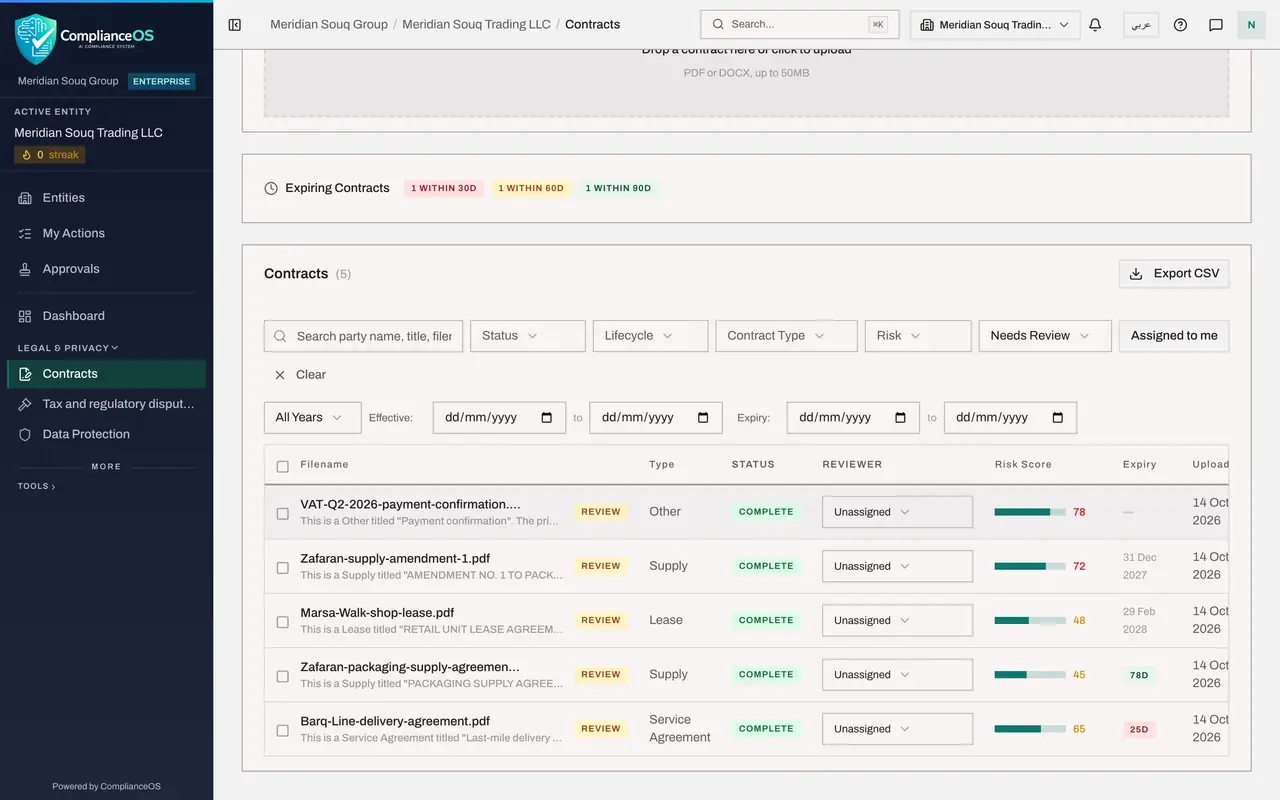This screenshot has width=1280, height=800.
Task: Click the Data Protection shield icon
Action: click(25, 435)
